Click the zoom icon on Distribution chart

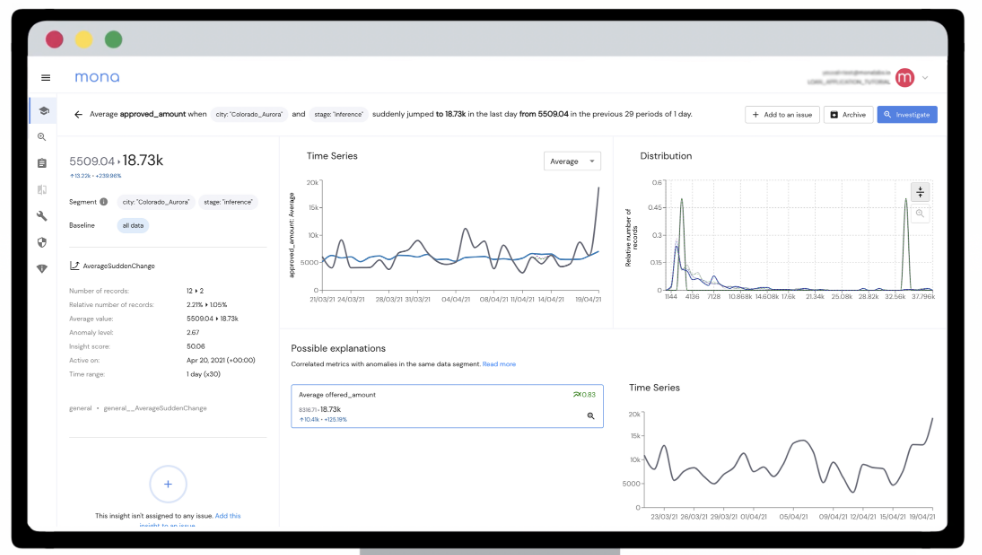tap(921, 214)
